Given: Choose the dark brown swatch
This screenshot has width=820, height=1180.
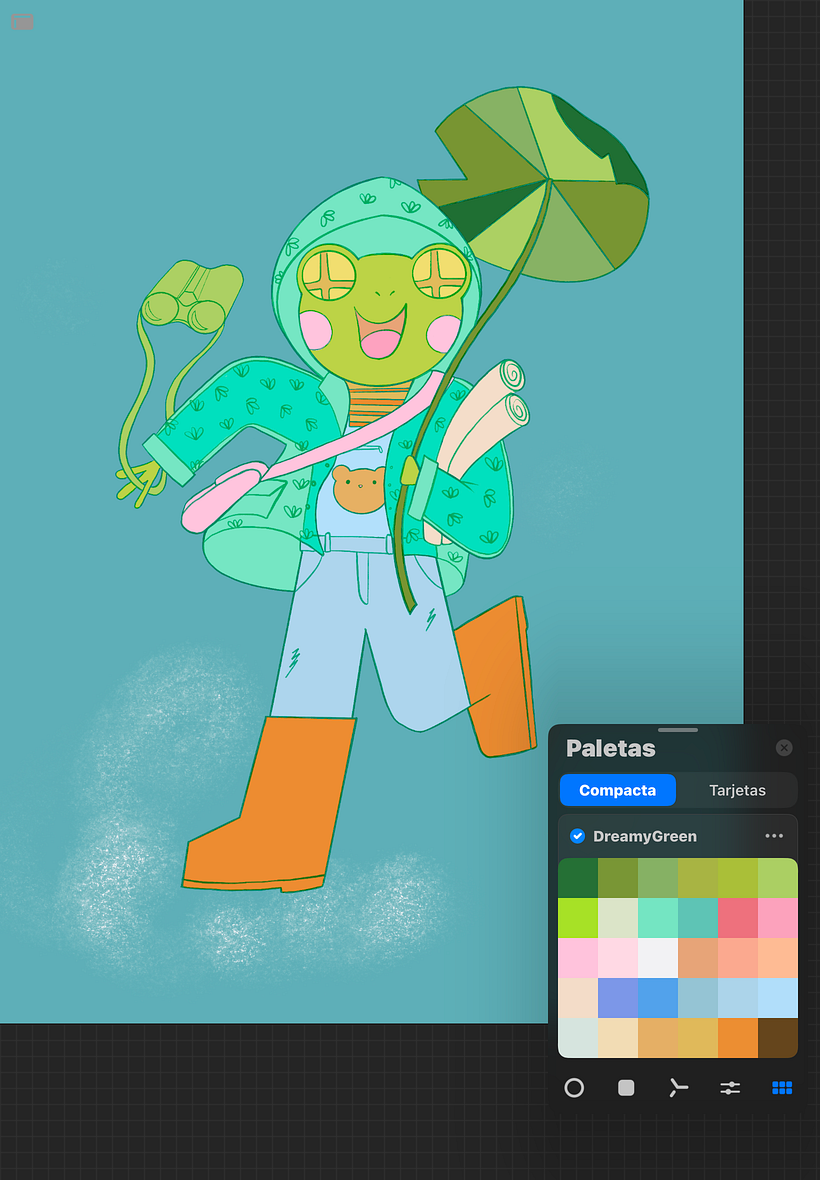Looking at the screenshot, I should pos(778,1038).
